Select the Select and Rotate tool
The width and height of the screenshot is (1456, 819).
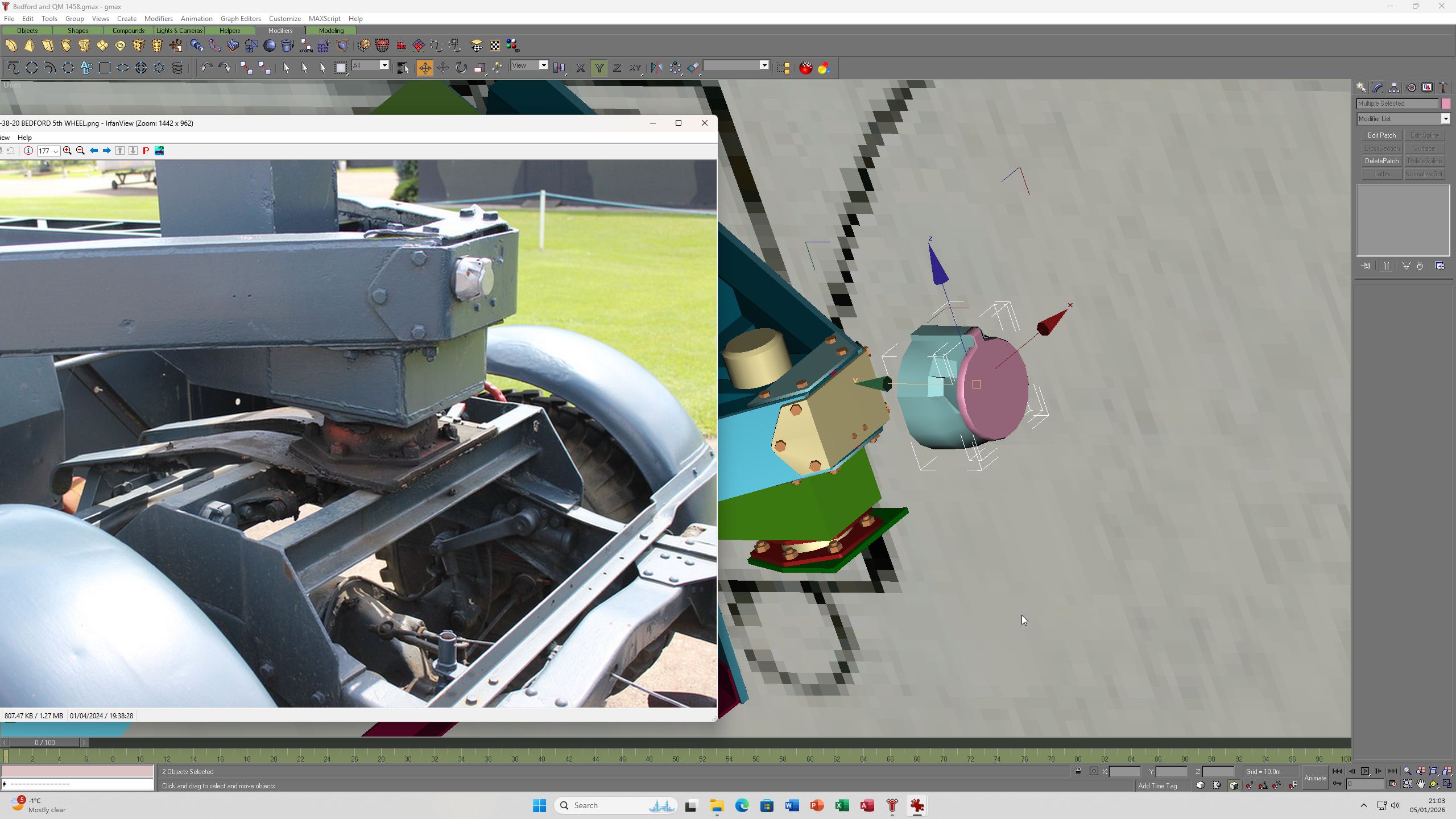[461, 68]
